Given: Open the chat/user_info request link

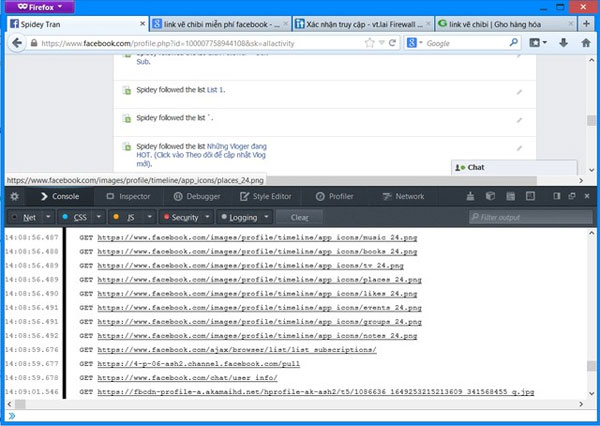Looking at the screenshot, I should click(x=188, y=378).
